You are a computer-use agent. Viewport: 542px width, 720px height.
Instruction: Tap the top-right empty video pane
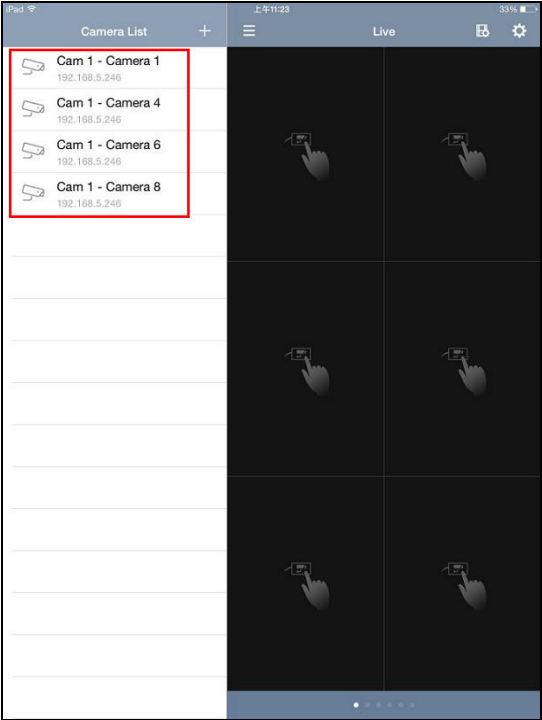coord(462,154)
